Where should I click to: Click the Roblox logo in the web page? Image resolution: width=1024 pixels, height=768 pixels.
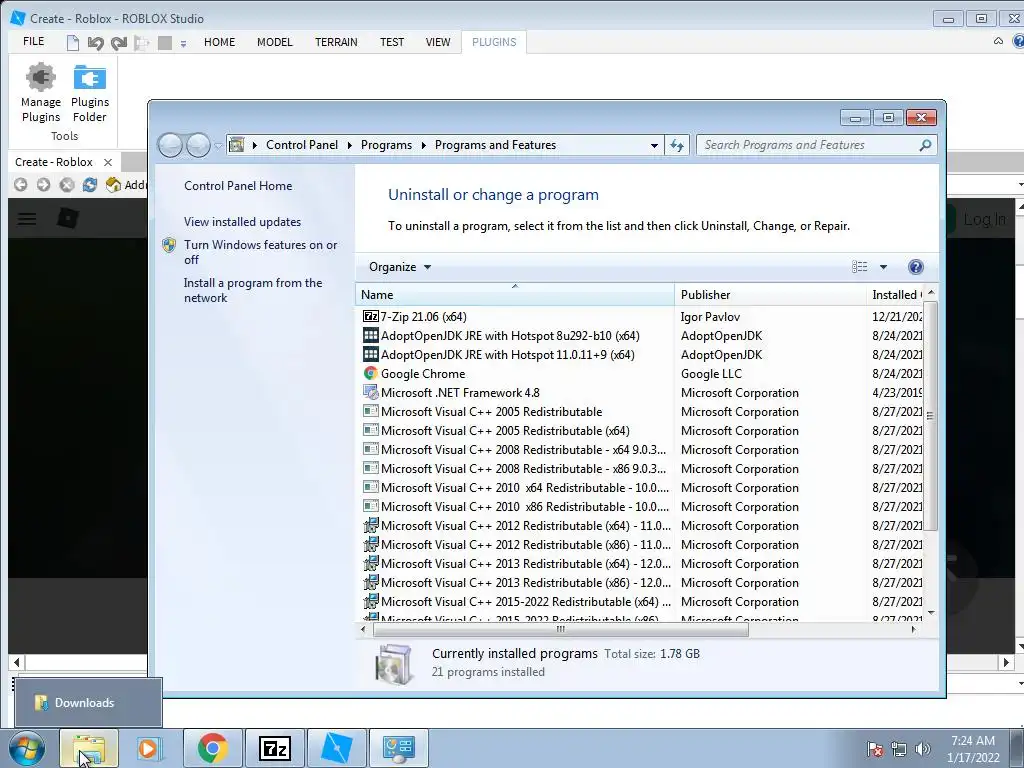point(68,217)
